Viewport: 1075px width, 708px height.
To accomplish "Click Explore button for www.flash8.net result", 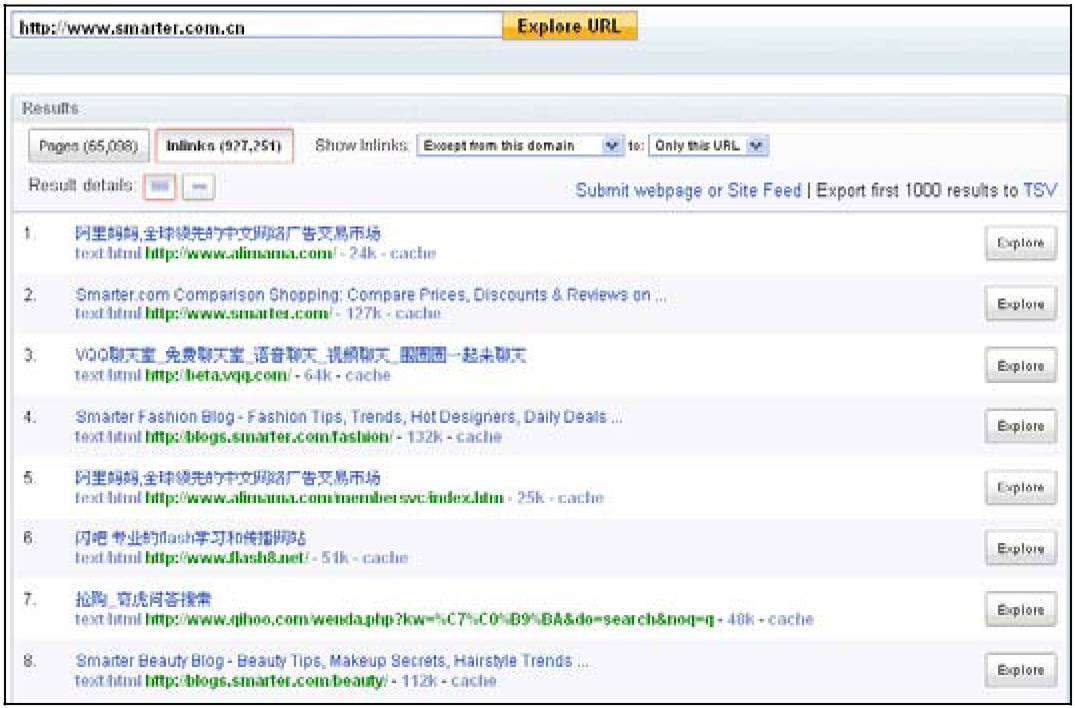I will coord(1020,548).
